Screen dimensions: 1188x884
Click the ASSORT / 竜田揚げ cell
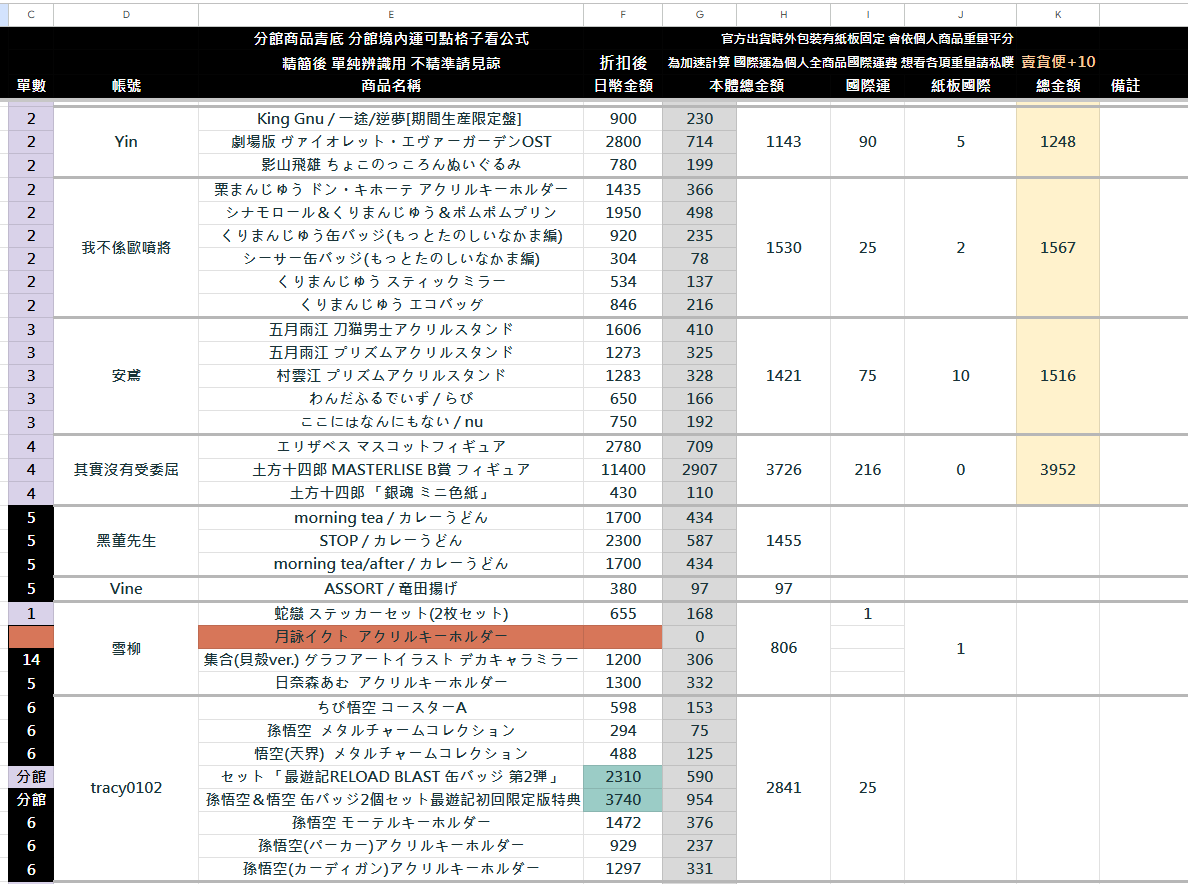coord(391,589)
